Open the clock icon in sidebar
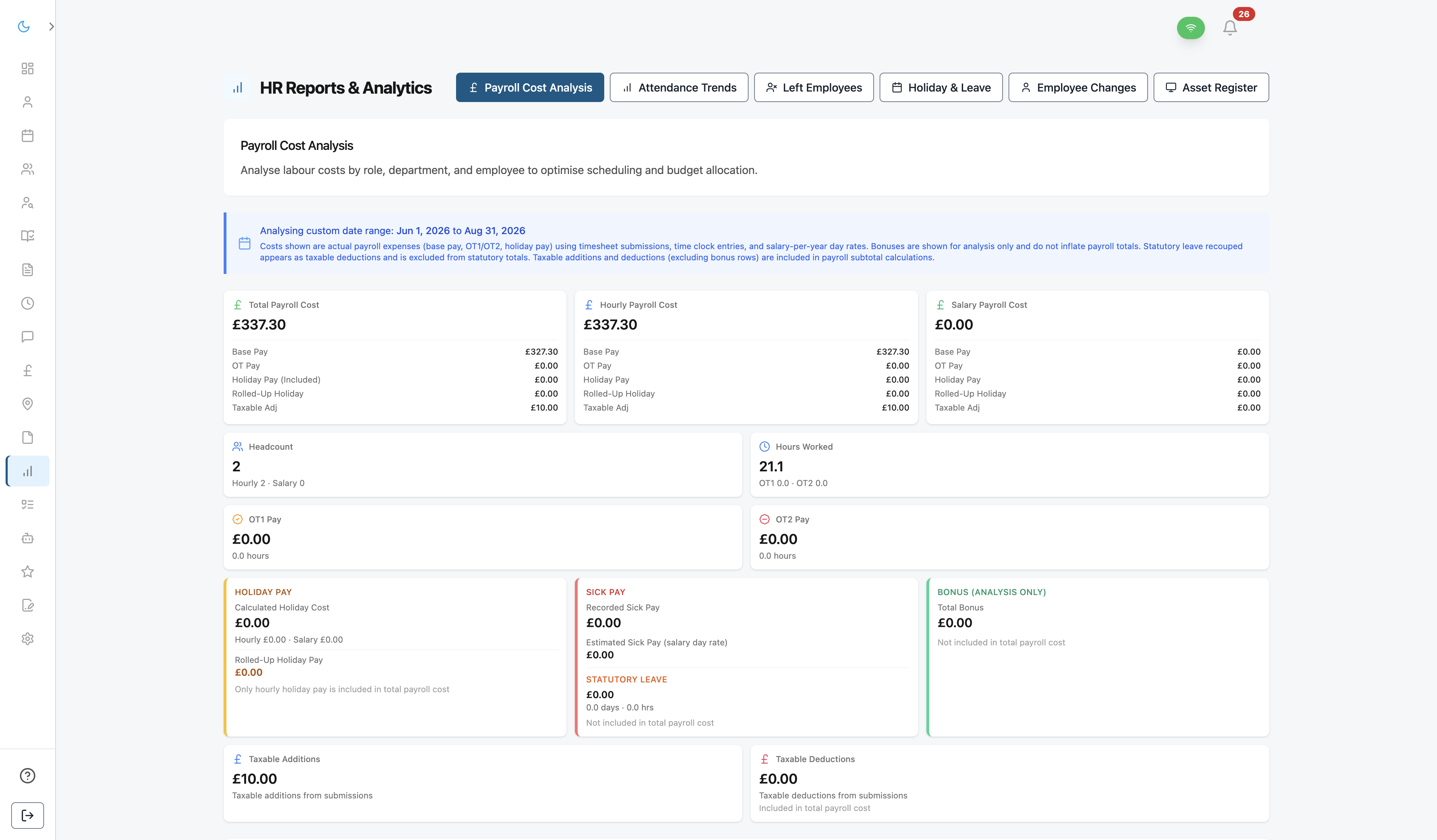Image resolution: width=1437 pixels, height=840 pixels. coord(27,303)
